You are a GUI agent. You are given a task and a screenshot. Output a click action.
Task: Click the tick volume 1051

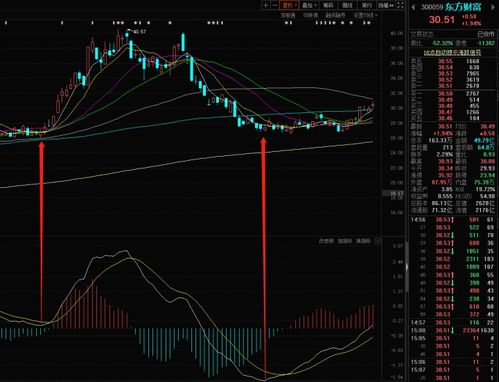pyautogui.click(x=473, y=251)
